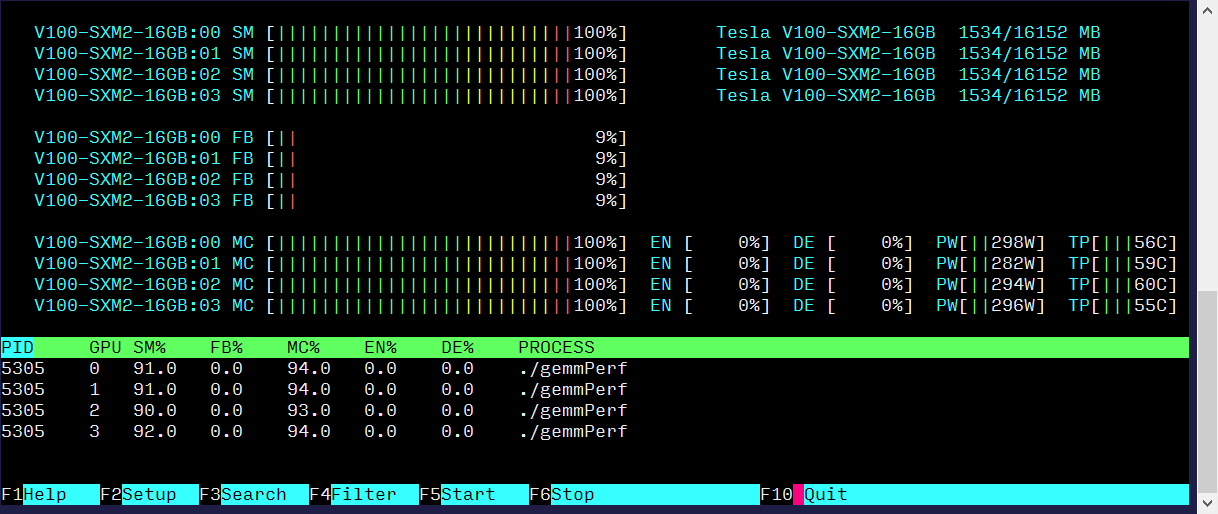The height and width of the screenshot is (514, 1218).
Task: Click the PROCESS column header
Action: [556, 348]
